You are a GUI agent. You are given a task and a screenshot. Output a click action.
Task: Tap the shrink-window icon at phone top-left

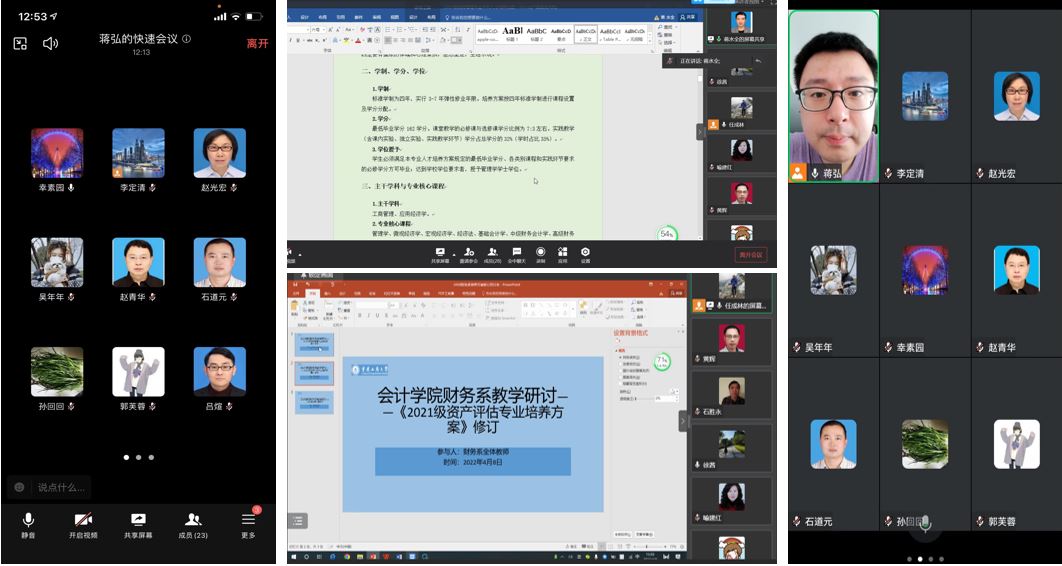[20, 43]
